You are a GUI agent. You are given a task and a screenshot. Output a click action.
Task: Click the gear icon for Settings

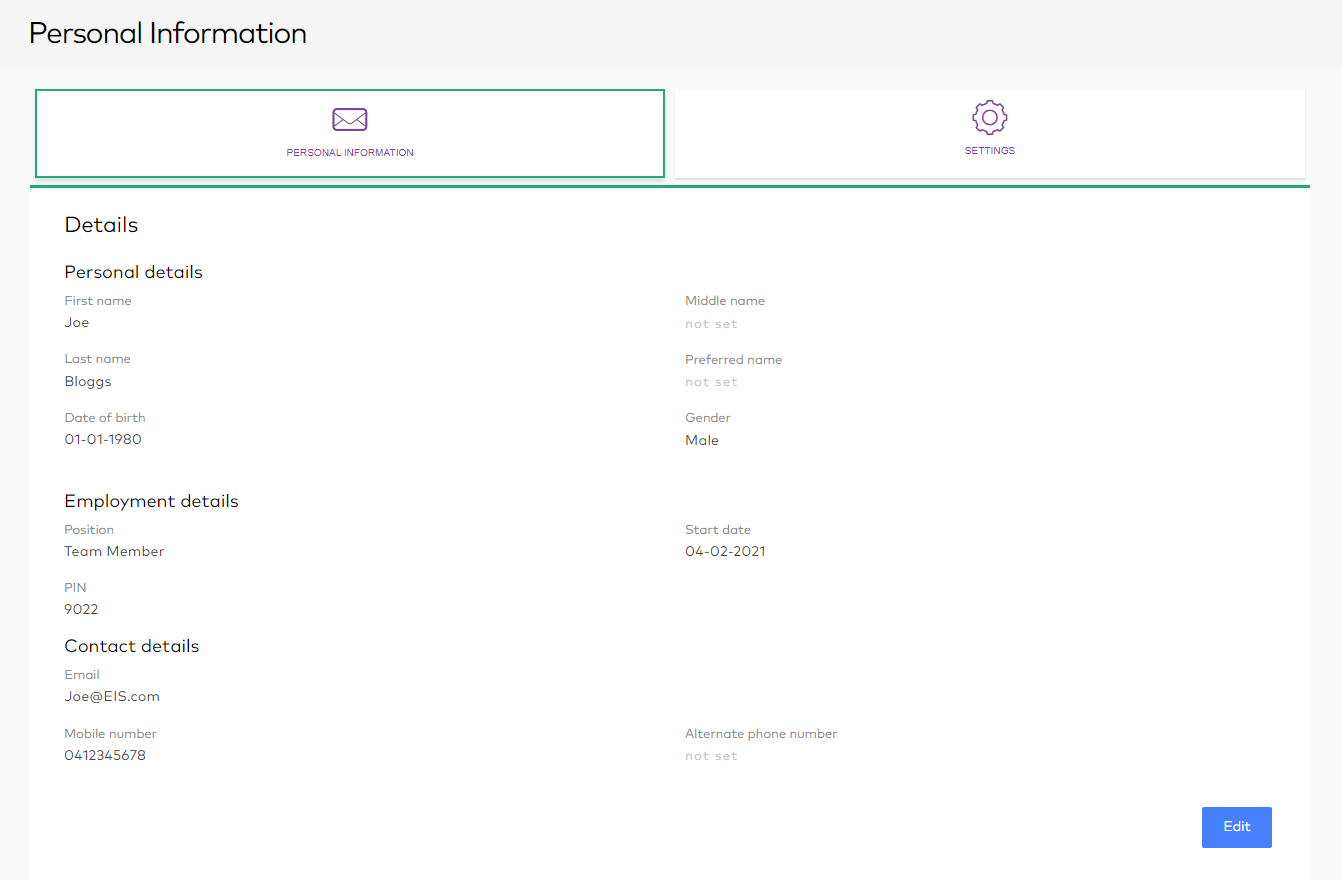(x=989, y=117)
